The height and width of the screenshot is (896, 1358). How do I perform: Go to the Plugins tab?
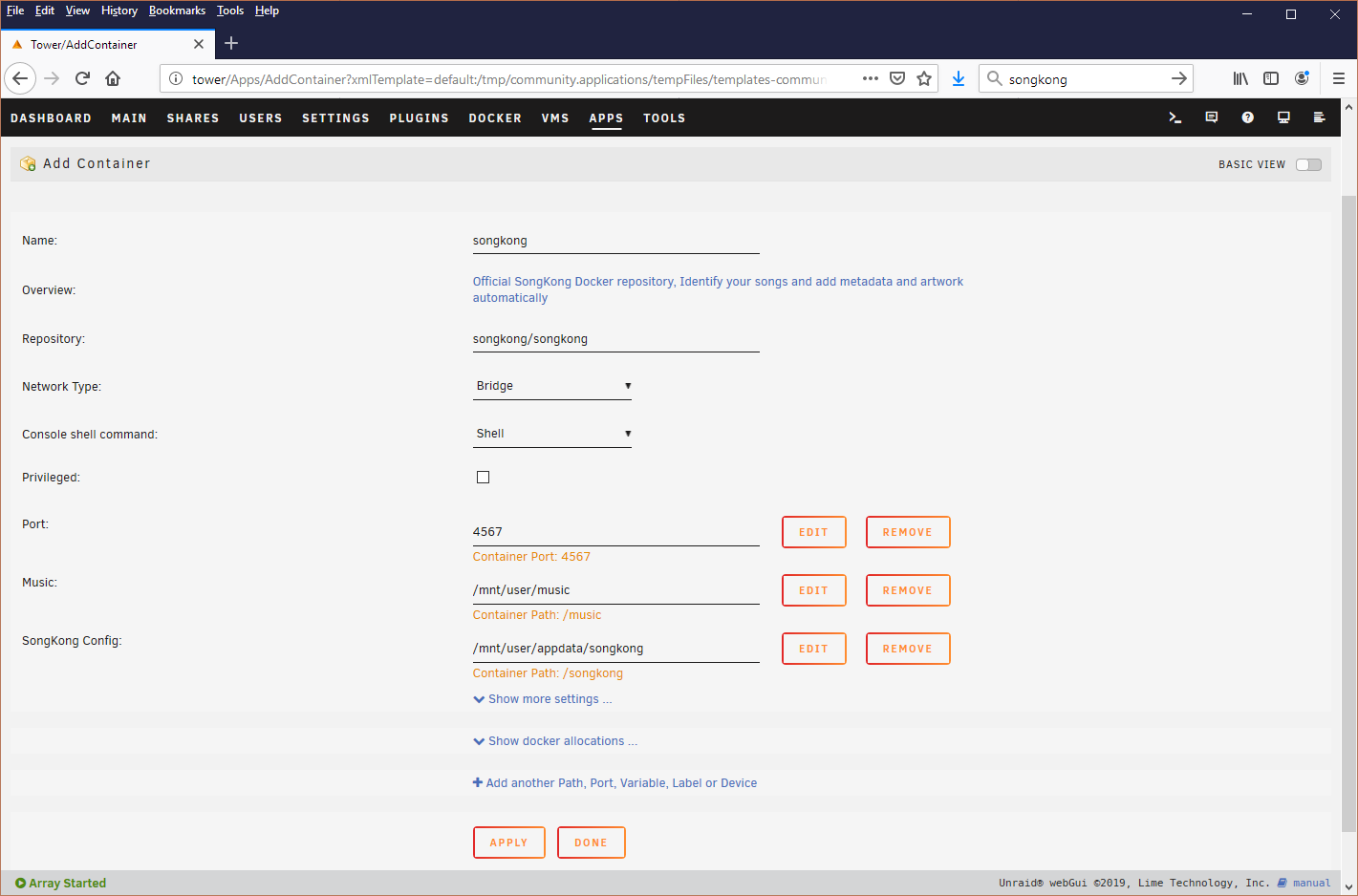(x=419, y=118)
